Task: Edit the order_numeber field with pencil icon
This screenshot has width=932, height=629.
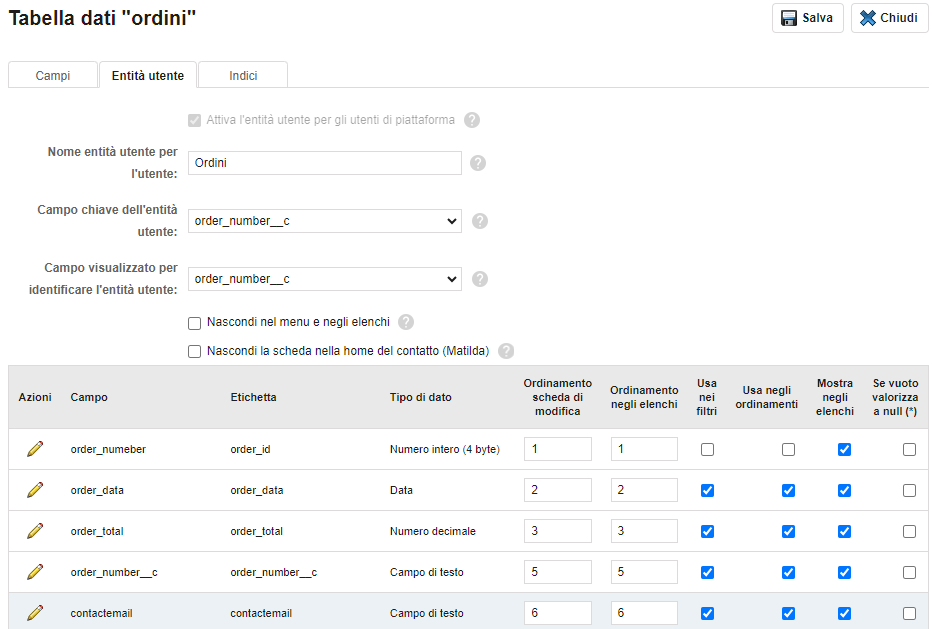Action: point(35,449)
